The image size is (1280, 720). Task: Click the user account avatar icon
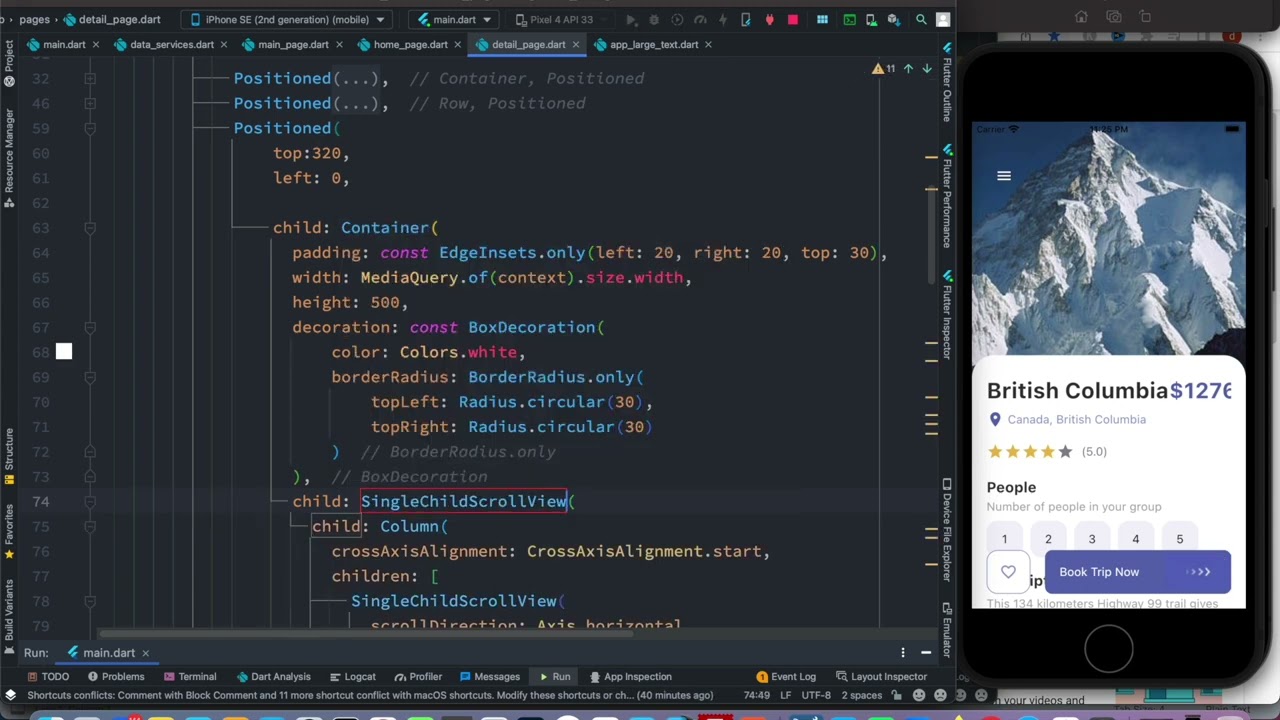(x=943, y=20)
